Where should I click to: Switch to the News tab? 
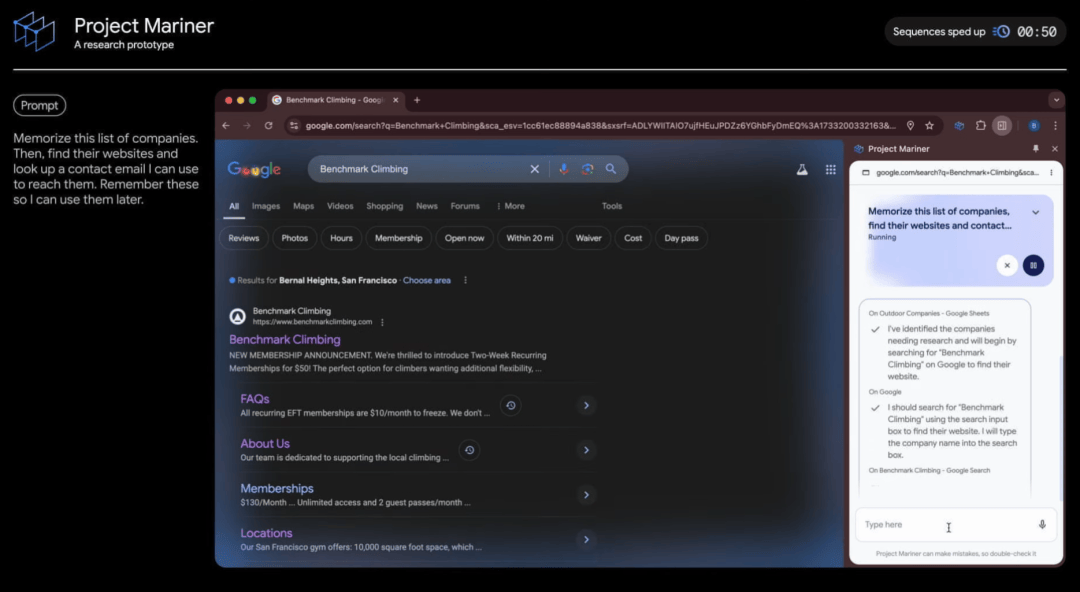(426, 206)
